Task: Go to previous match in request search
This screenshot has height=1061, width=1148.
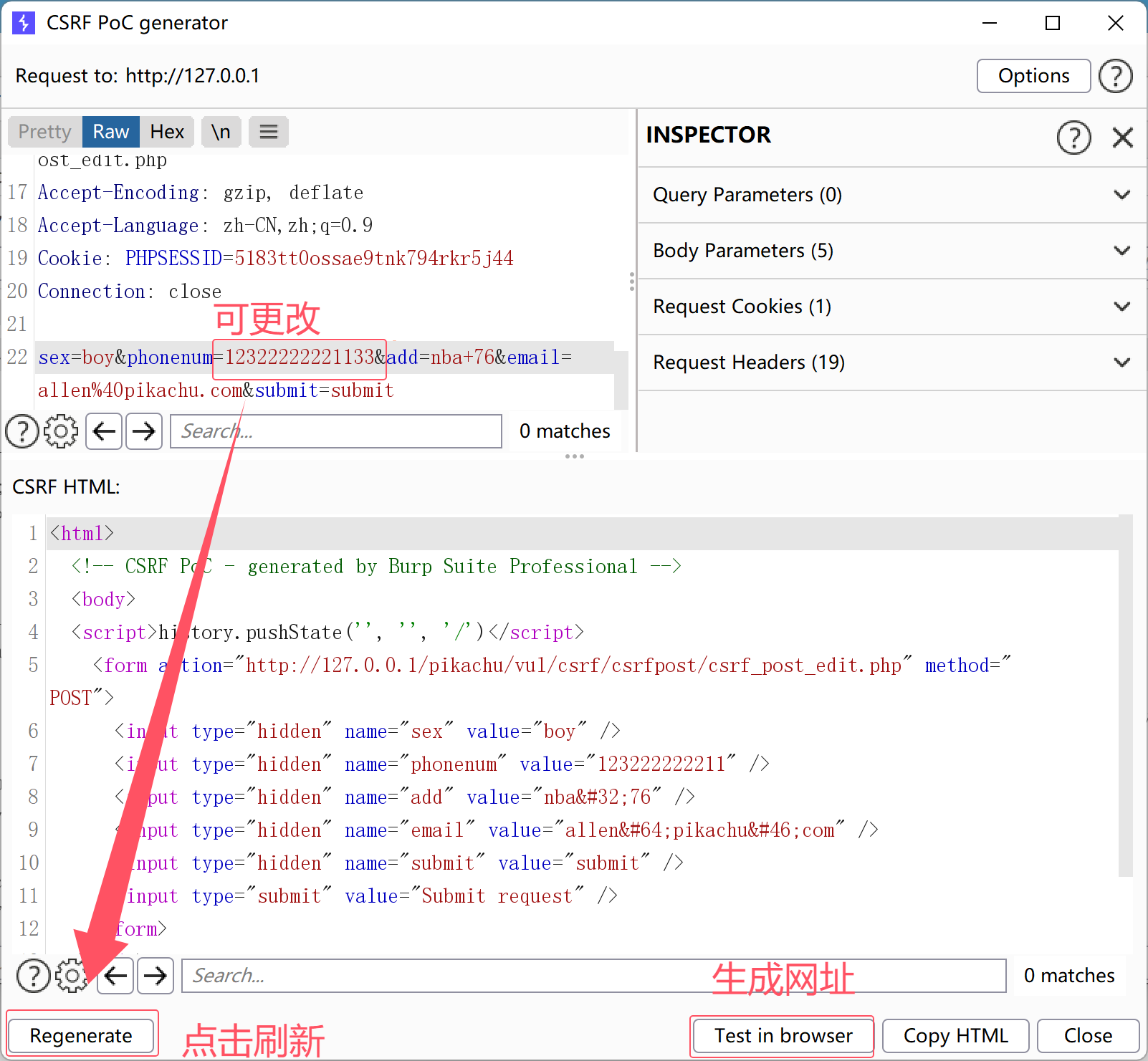Action: [x=105, y=431]
